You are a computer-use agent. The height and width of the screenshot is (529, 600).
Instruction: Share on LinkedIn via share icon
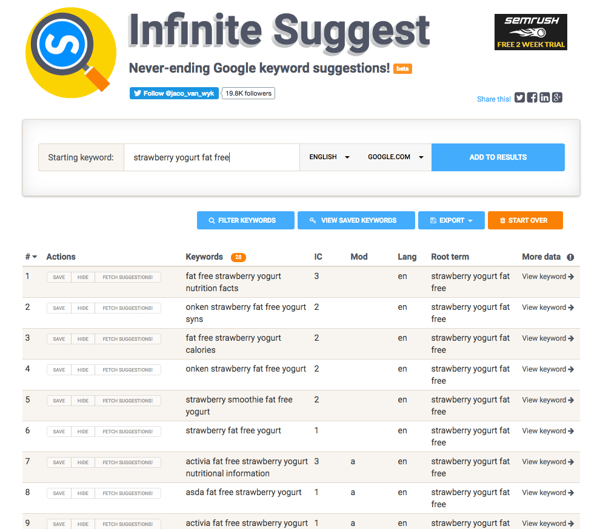click(x=545, y=98)
